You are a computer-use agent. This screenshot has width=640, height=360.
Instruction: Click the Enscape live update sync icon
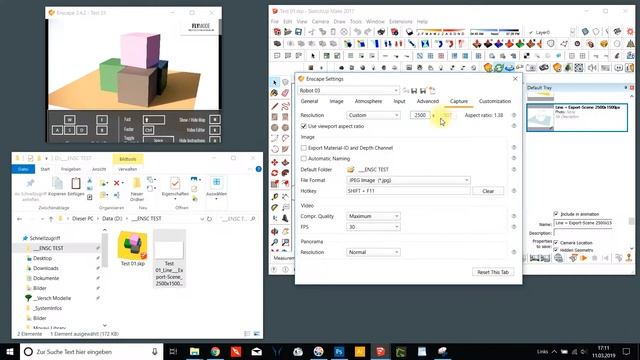[499, 68]
